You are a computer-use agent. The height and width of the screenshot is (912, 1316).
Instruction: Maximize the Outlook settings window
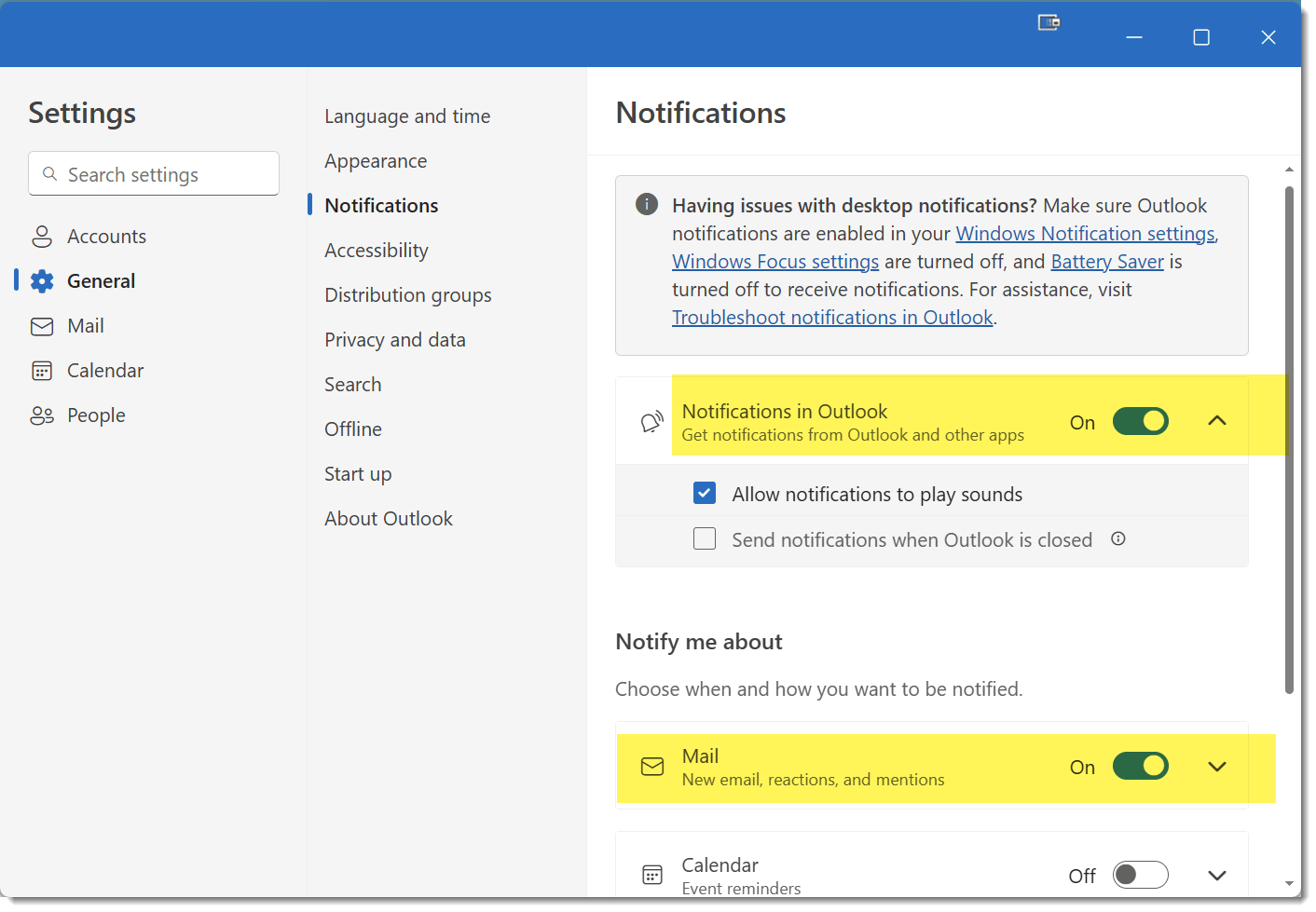[1201, 37]
